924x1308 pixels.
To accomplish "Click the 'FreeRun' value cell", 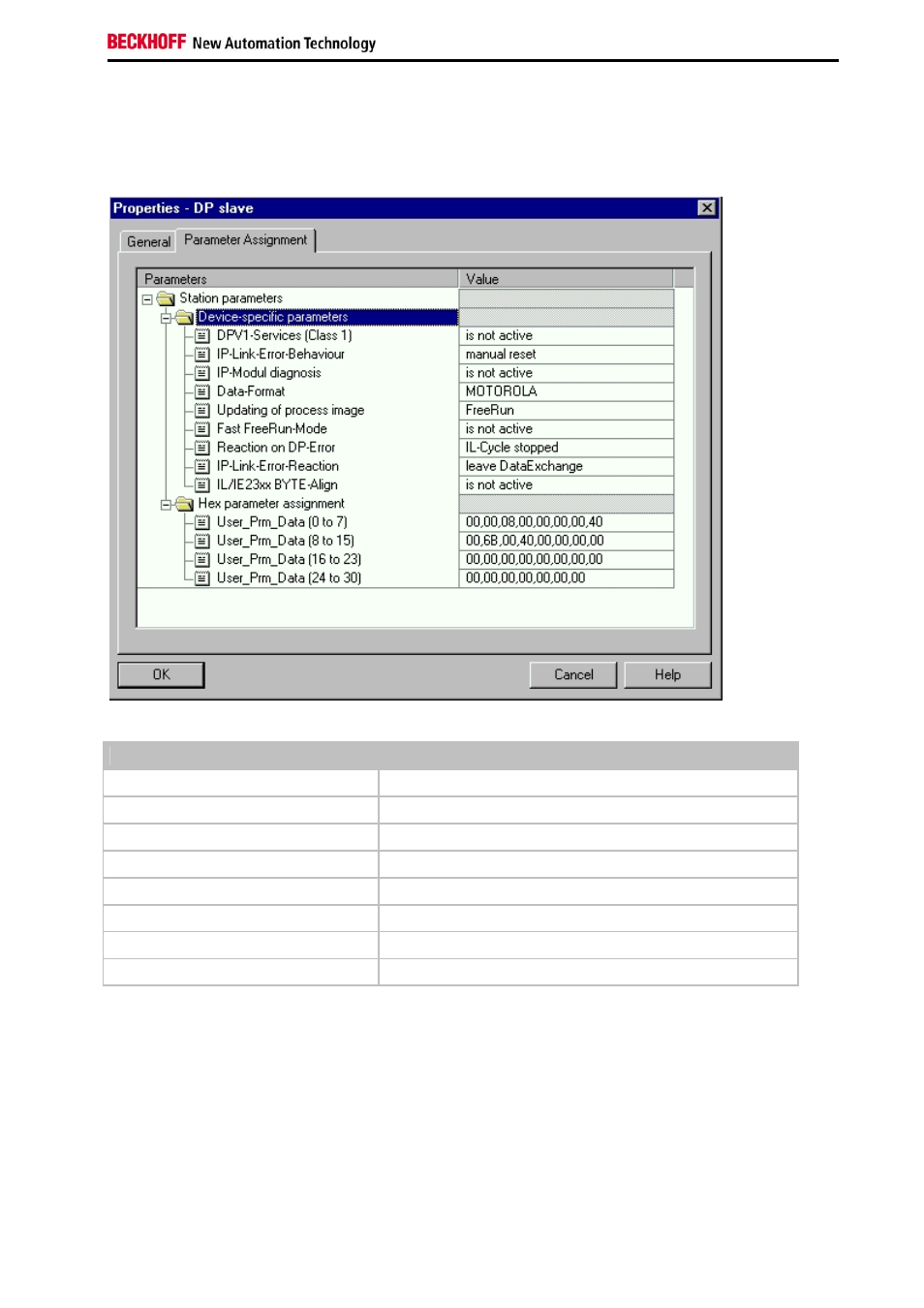I will tap(566, 411).
